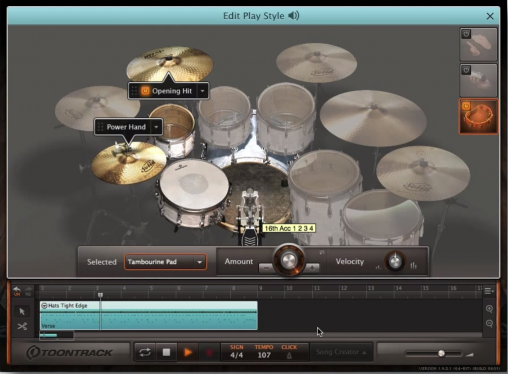
Task: Toggle power on the shaker pad
Action: tap(466, 70)
